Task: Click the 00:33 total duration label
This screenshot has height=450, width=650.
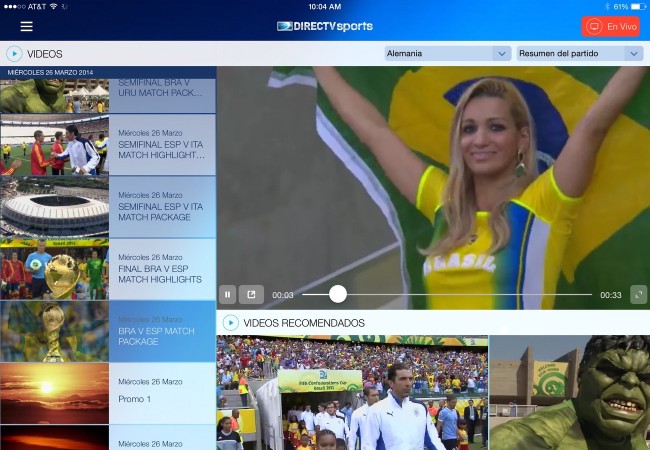Action: (611, 295)
